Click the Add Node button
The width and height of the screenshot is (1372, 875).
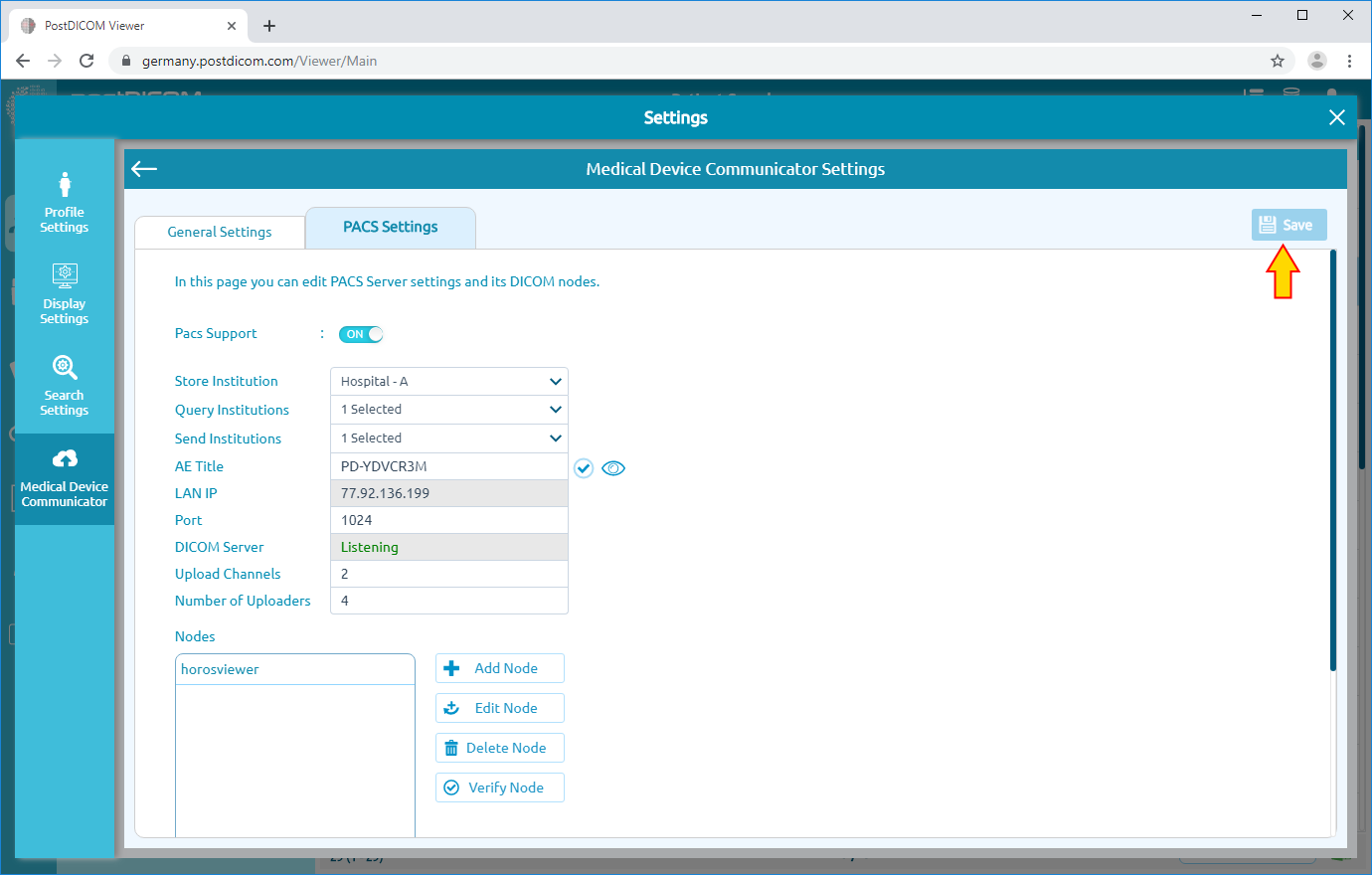(500, 668)
